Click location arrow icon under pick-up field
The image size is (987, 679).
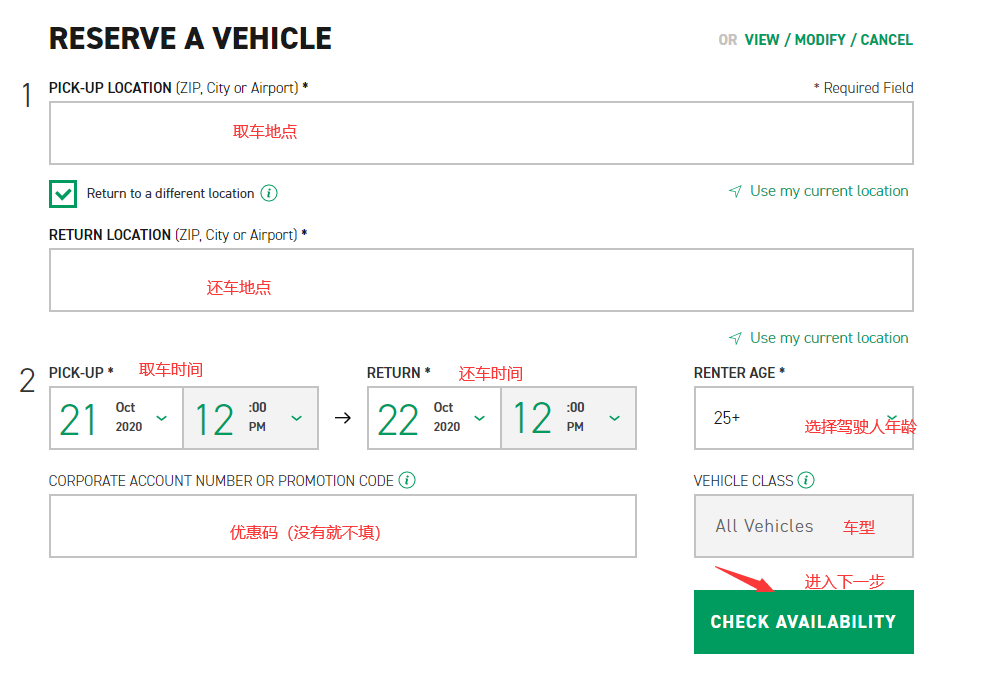pyautogui.click(x=735, y=191)
